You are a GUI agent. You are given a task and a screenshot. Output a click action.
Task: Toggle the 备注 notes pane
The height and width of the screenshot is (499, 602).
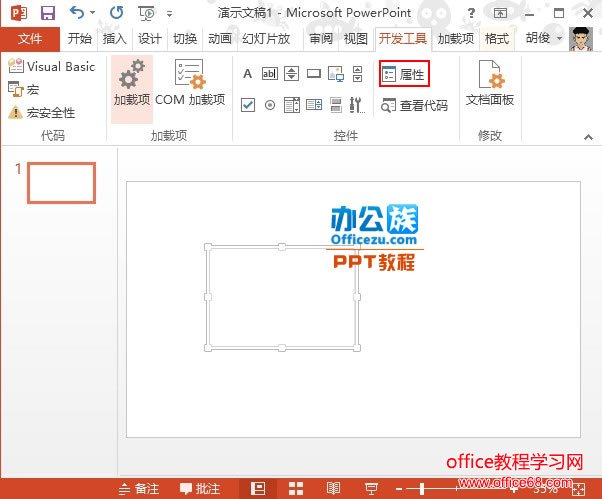139,489
